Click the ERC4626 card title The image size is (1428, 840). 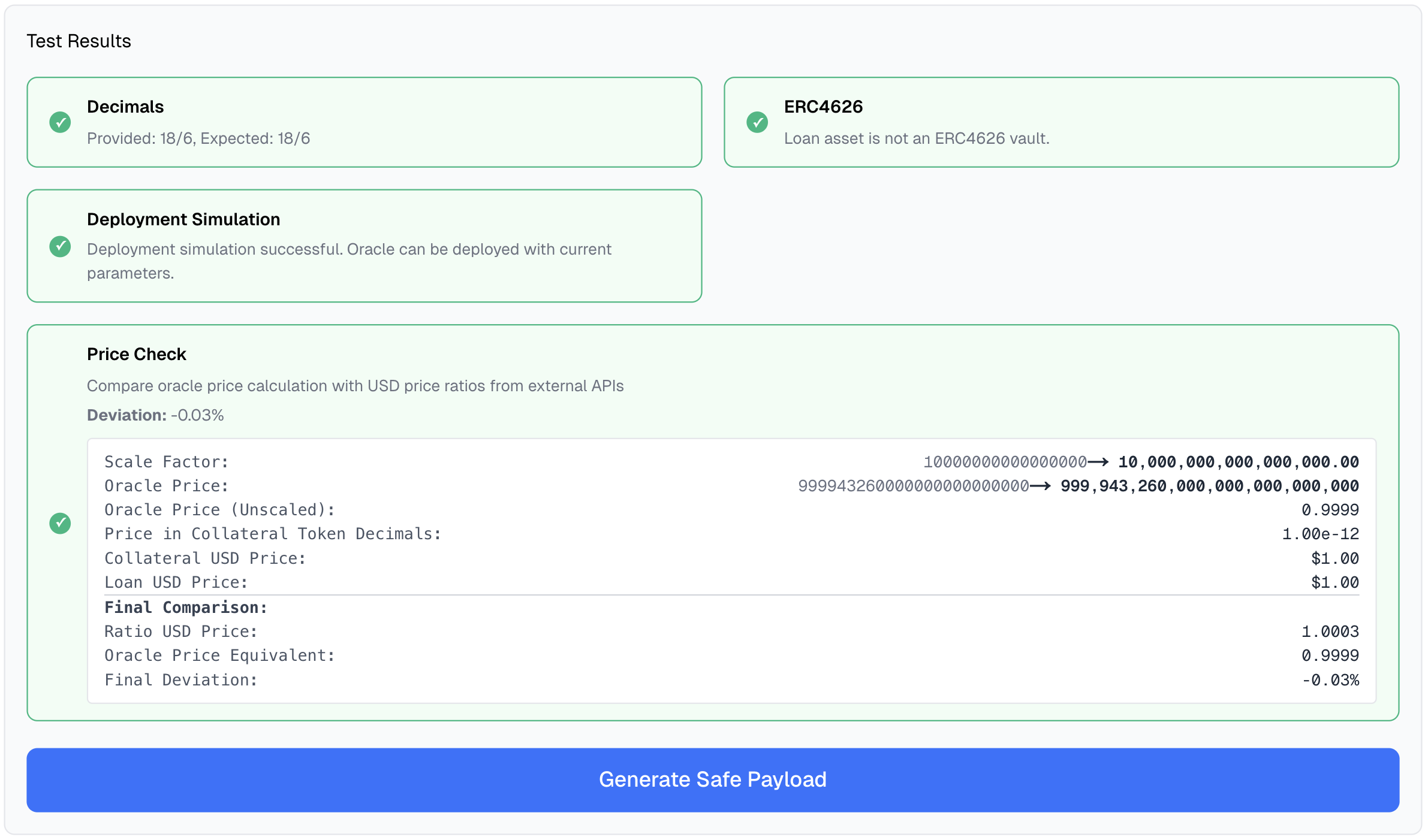(823, 107)
